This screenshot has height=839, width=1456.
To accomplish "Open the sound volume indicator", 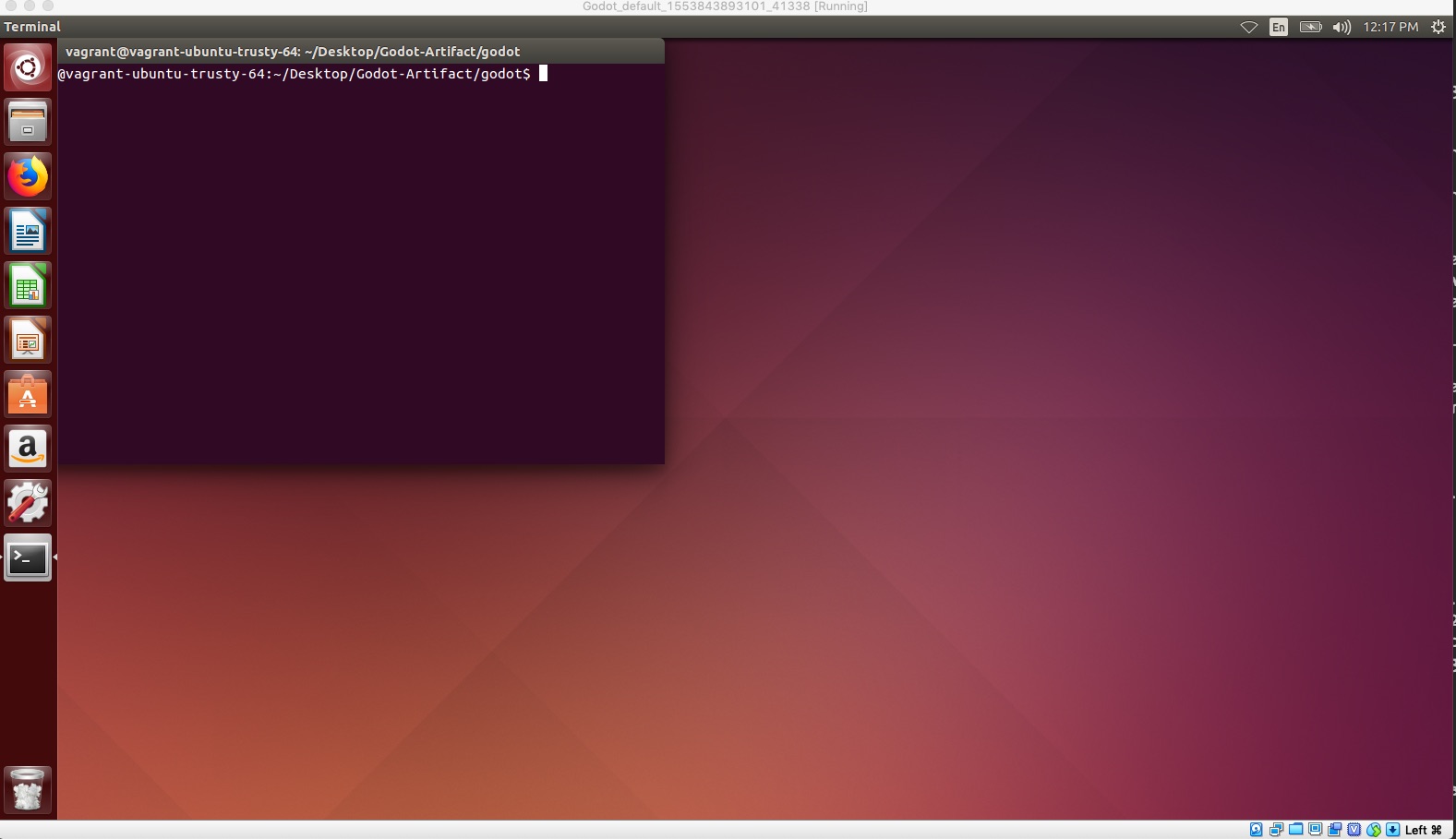I will click(x=1342, y=27).
